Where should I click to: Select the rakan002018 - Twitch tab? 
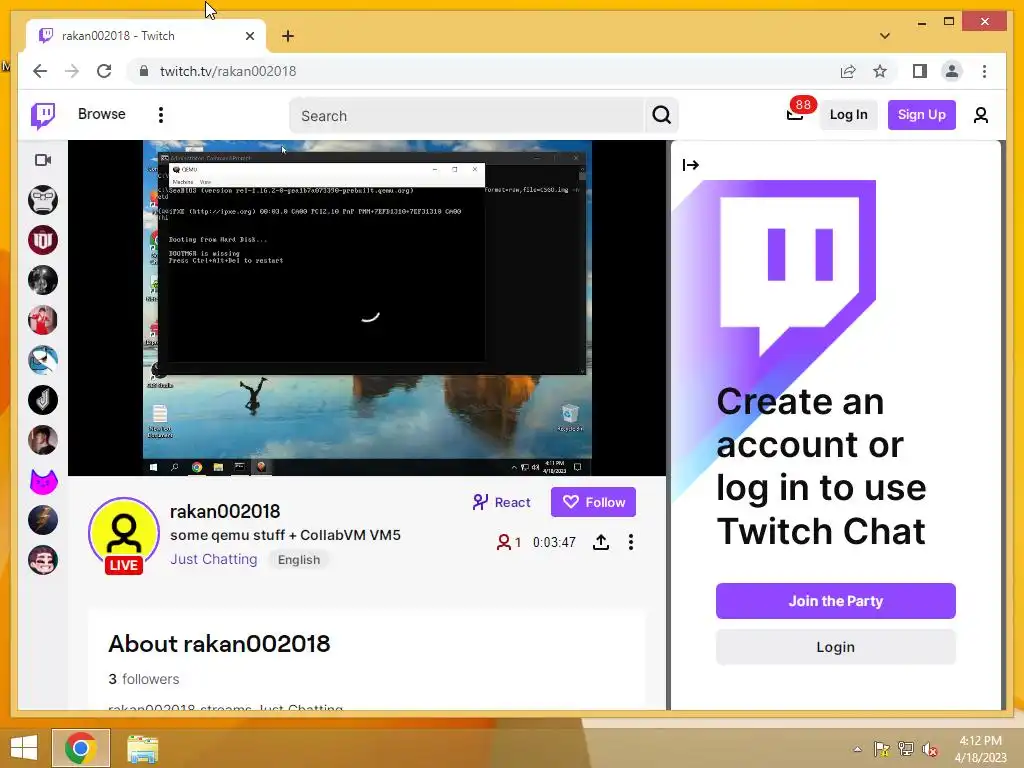pyautogui.click(x=146, y=36)
